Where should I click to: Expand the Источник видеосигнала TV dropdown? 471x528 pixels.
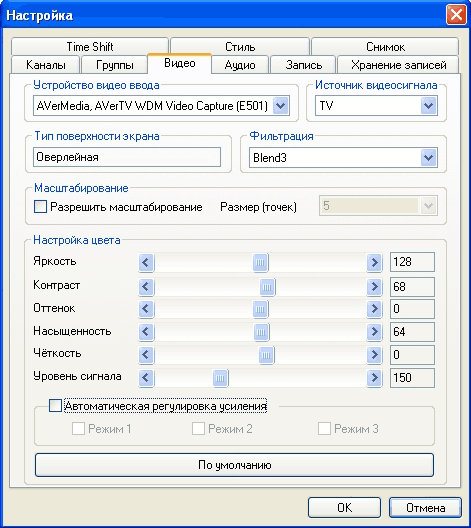(x=429, y=106)
